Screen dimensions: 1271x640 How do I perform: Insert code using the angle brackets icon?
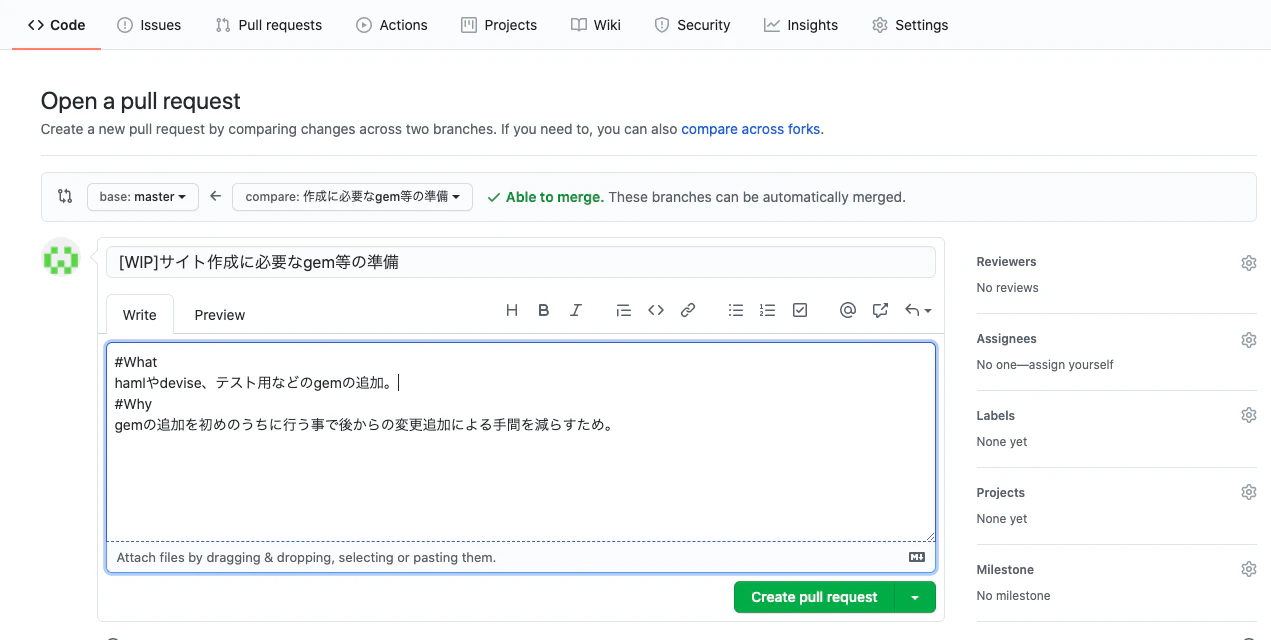click(x=656, y=310)
